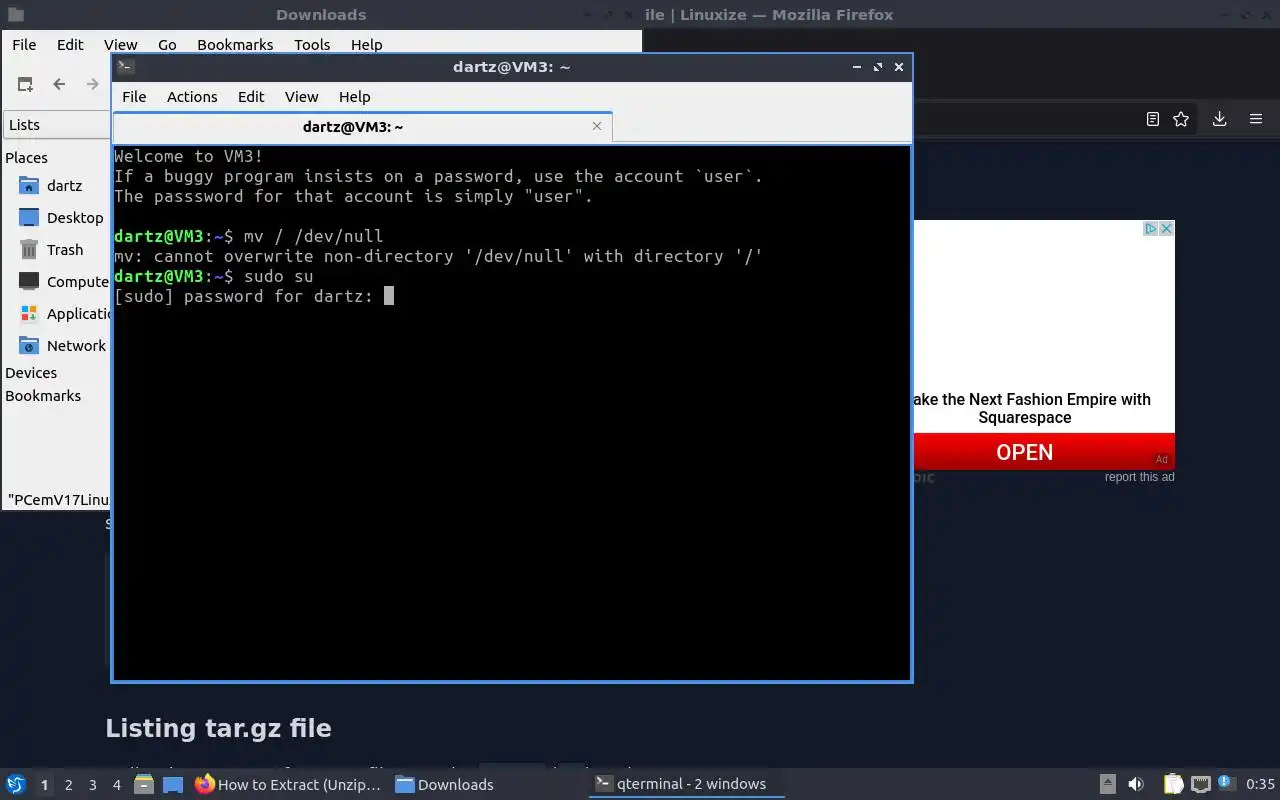The width and height of the screenshot is (1280, 800).
Task: Click PCemV17Linu status bar text
Action: click(x=58, y=499)
